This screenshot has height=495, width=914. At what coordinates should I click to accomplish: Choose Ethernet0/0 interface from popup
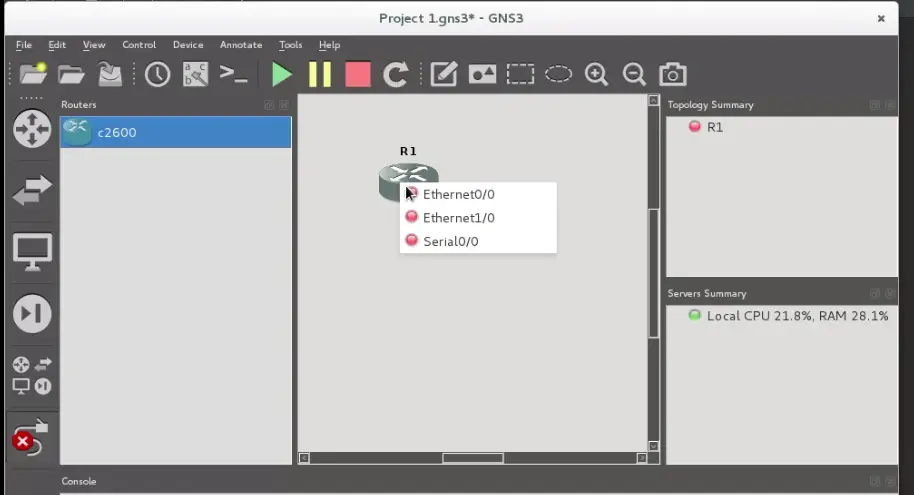pyautogui.click(x=478, y=194)
